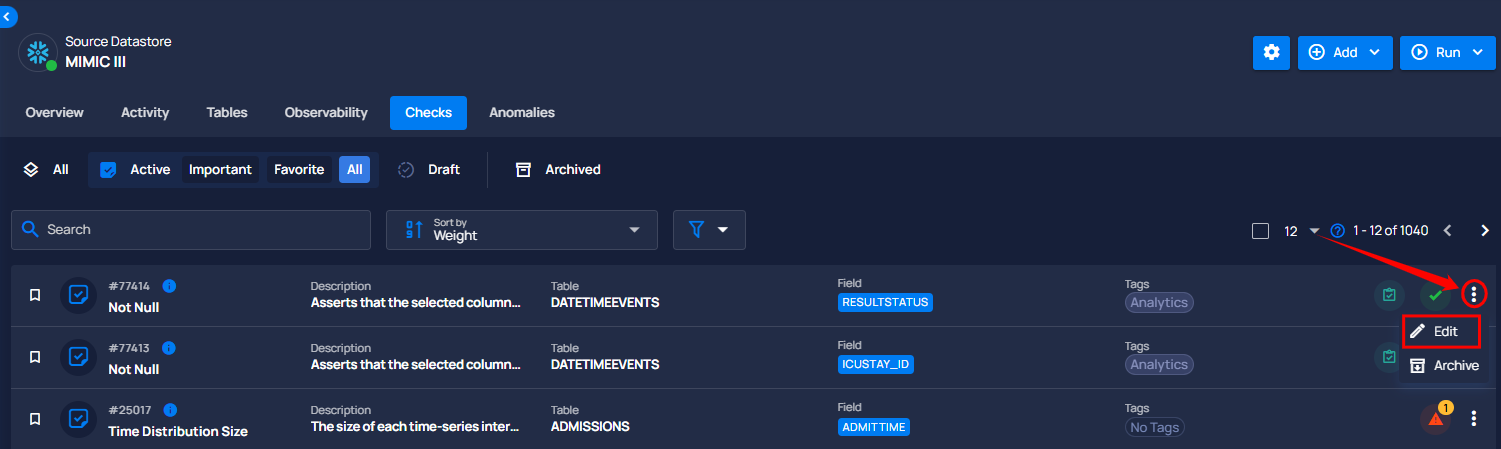The width and height of the screenshot is (1501, 449).
Task: Open the page size 12 dropdown
Action: [1302, 231]
